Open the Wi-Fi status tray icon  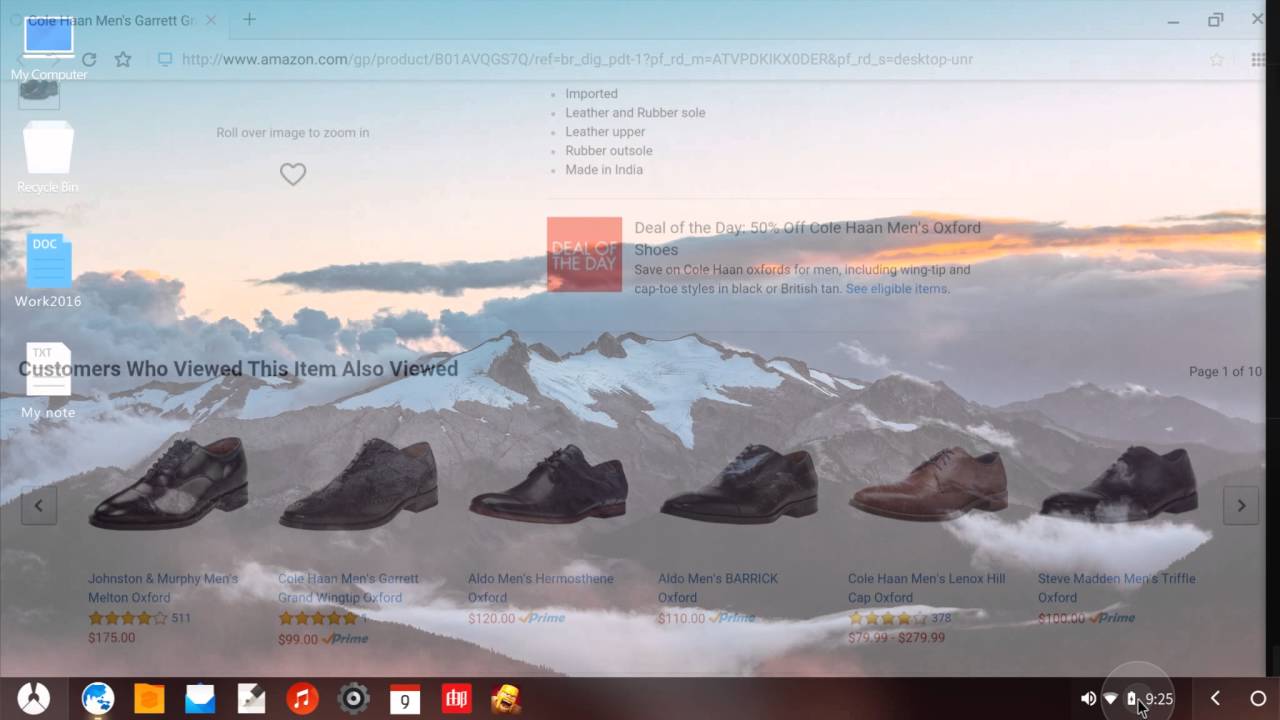click(1110, 699)
